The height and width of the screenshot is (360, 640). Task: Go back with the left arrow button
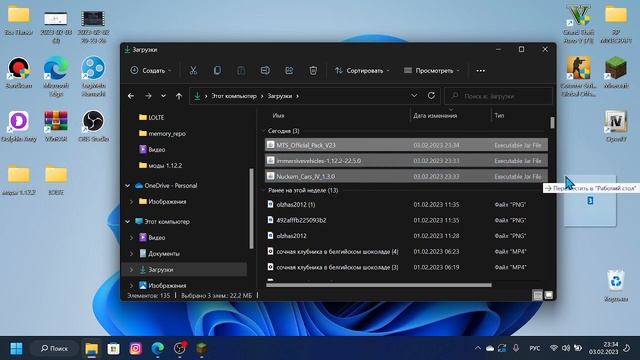(x=131, y=96)
